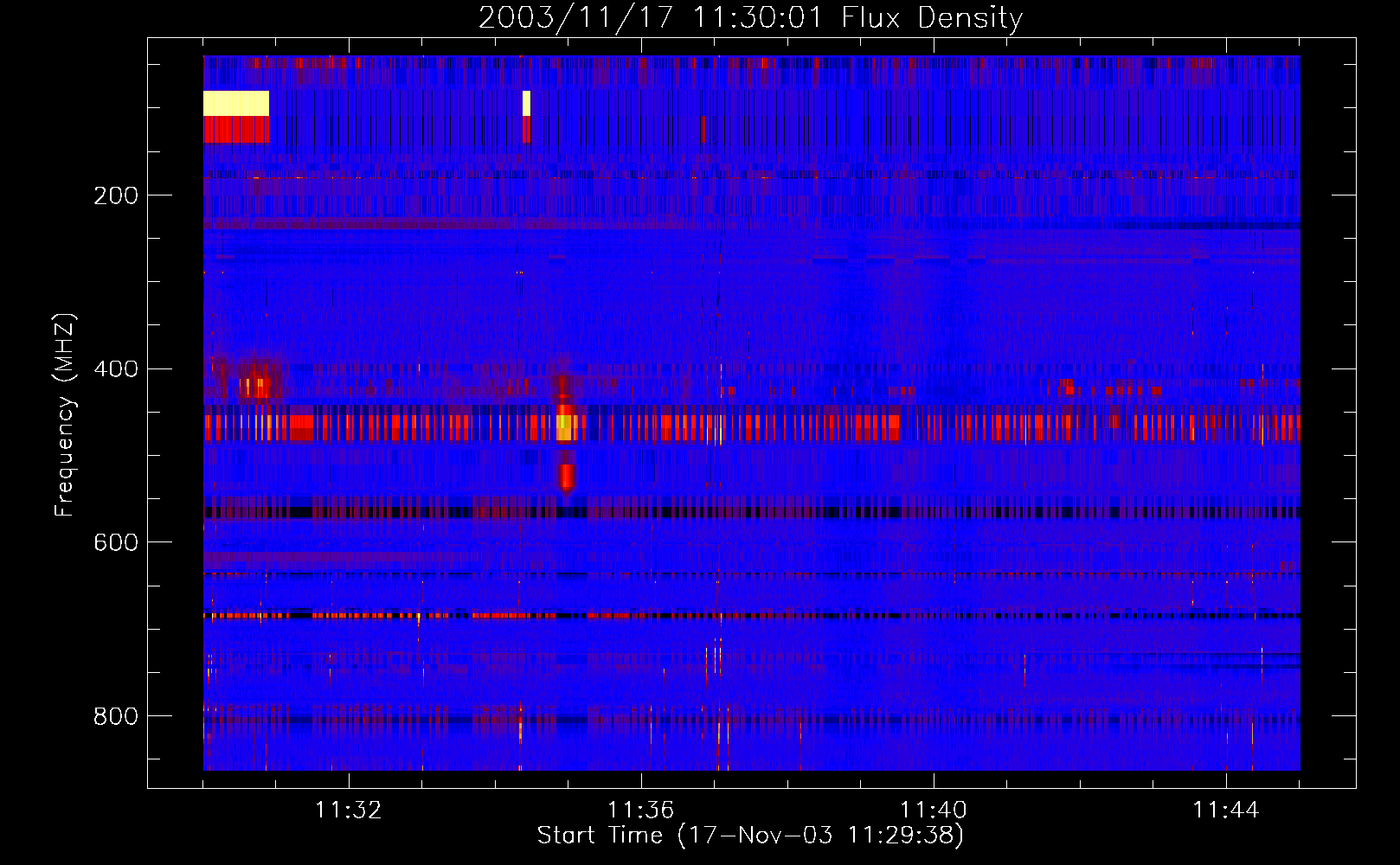Click the 11:36 time tick label
The image size is (1400, 865).
(x=640, y=810)
